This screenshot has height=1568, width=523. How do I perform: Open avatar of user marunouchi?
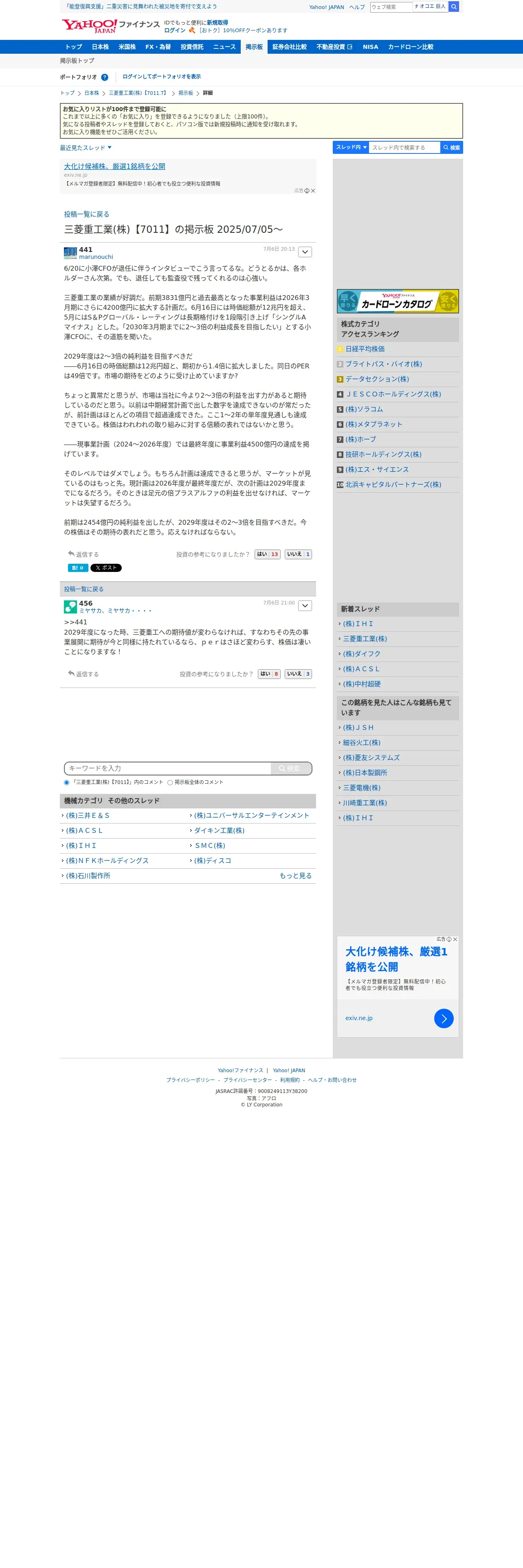pos(70,253)
